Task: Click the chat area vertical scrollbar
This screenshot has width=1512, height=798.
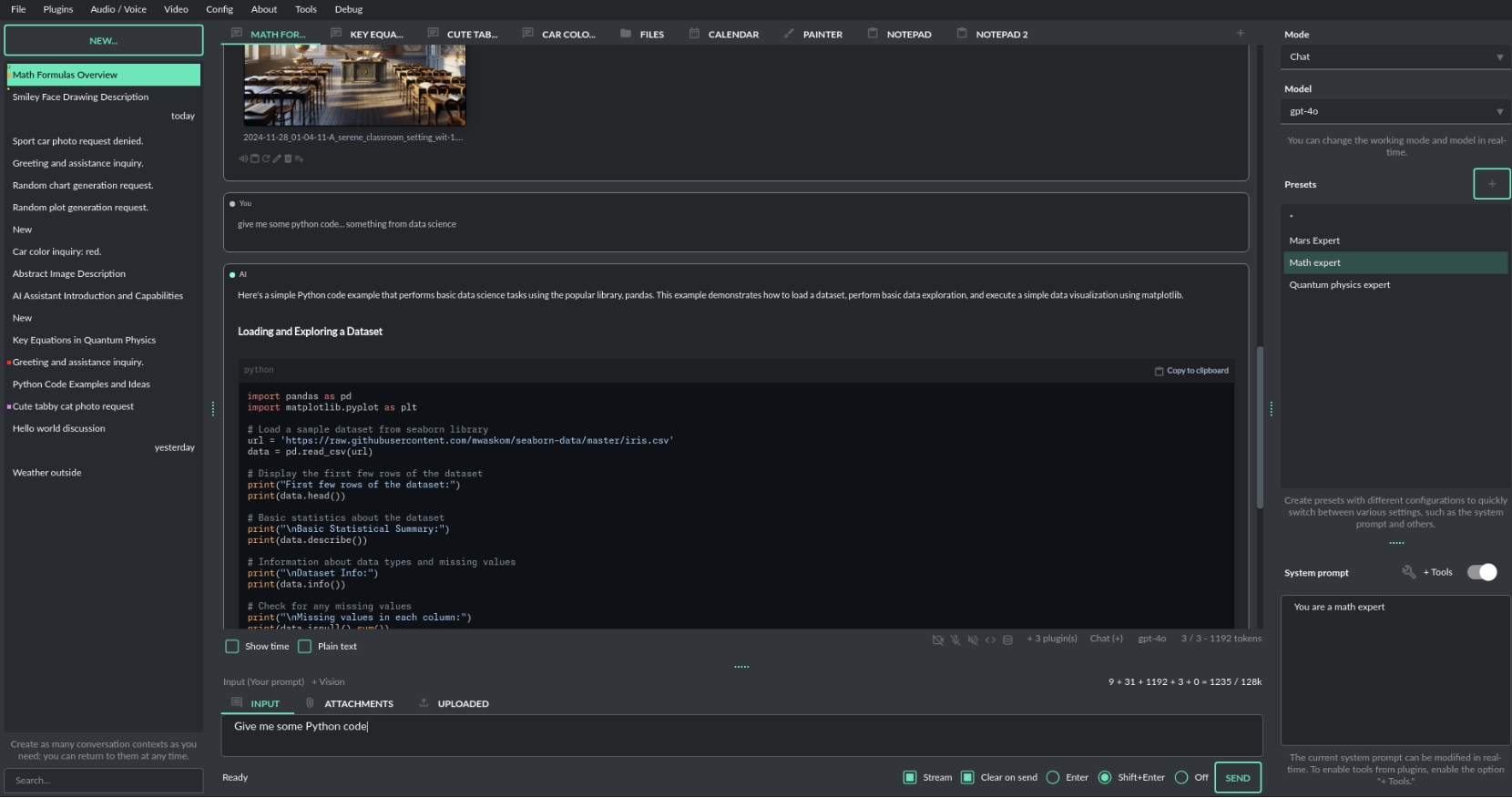Action: [x=1261, y=427]
